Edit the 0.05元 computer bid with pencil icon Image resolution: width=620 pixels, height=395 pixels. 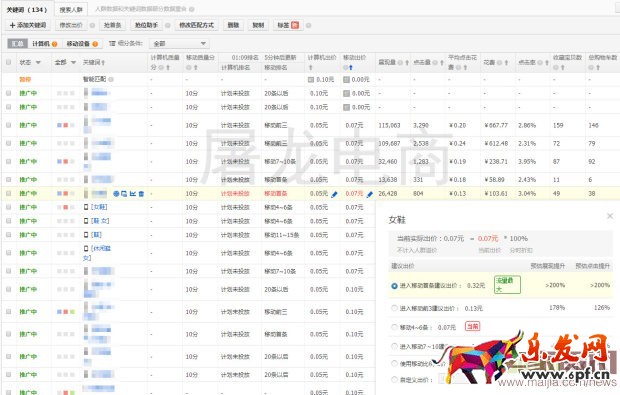[x=334, y=194]
